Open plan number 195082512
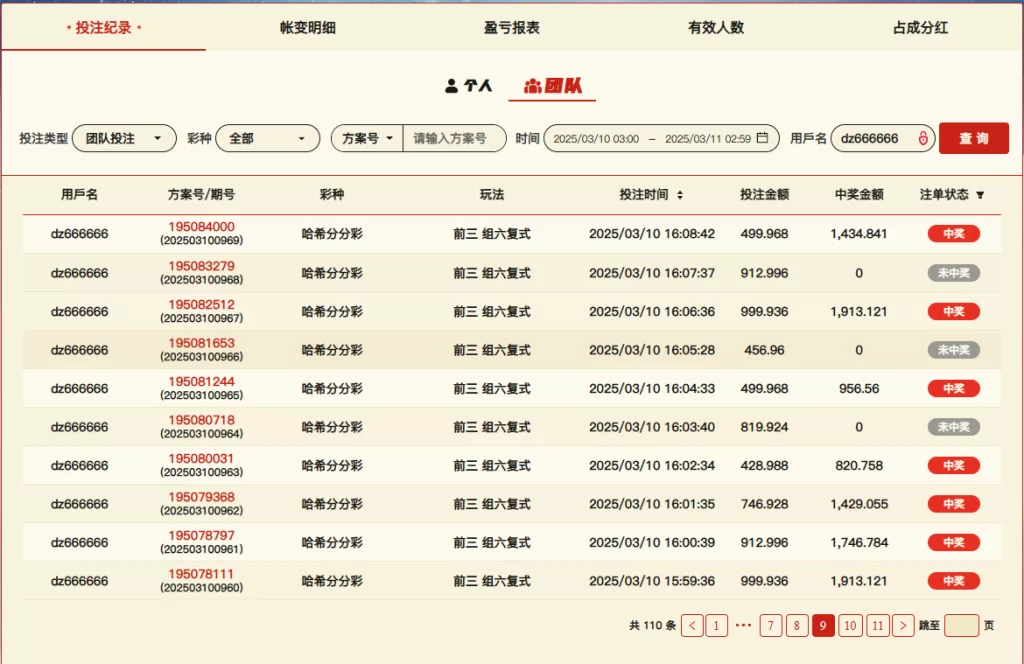This screenshot has height=664, width=1024. 201,304
